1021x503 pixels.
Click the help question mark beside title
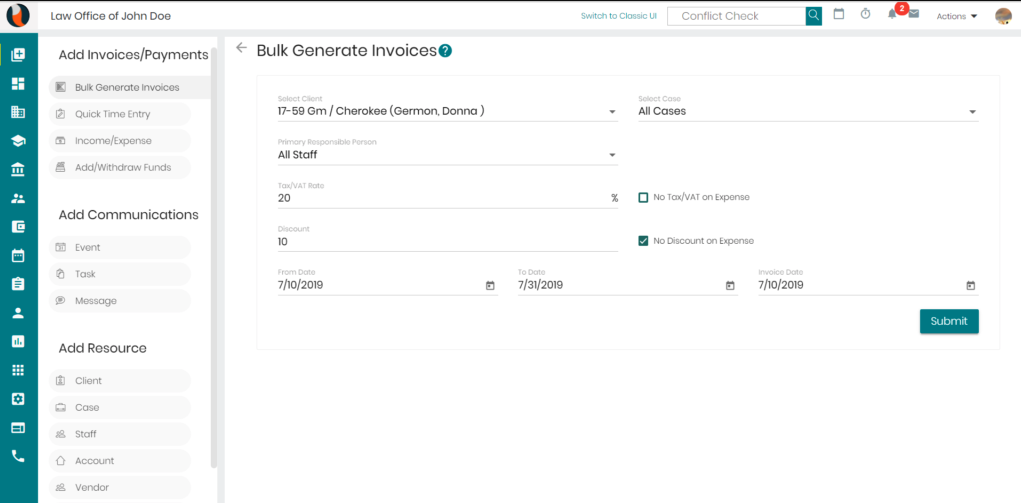coord(445,51)
